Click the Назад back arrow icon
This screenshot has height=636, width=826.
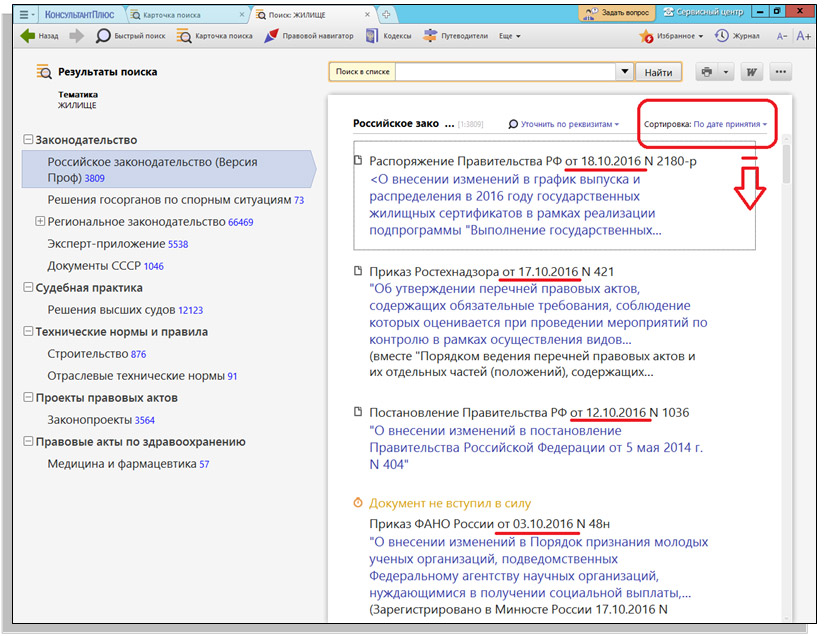pos(26,34)
